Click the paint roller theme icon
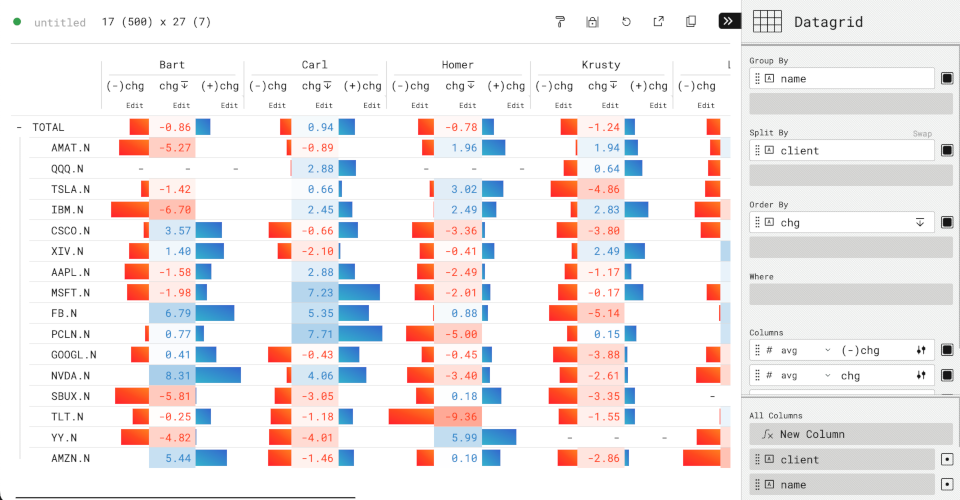Screen dimensions: 960x500 560,21
